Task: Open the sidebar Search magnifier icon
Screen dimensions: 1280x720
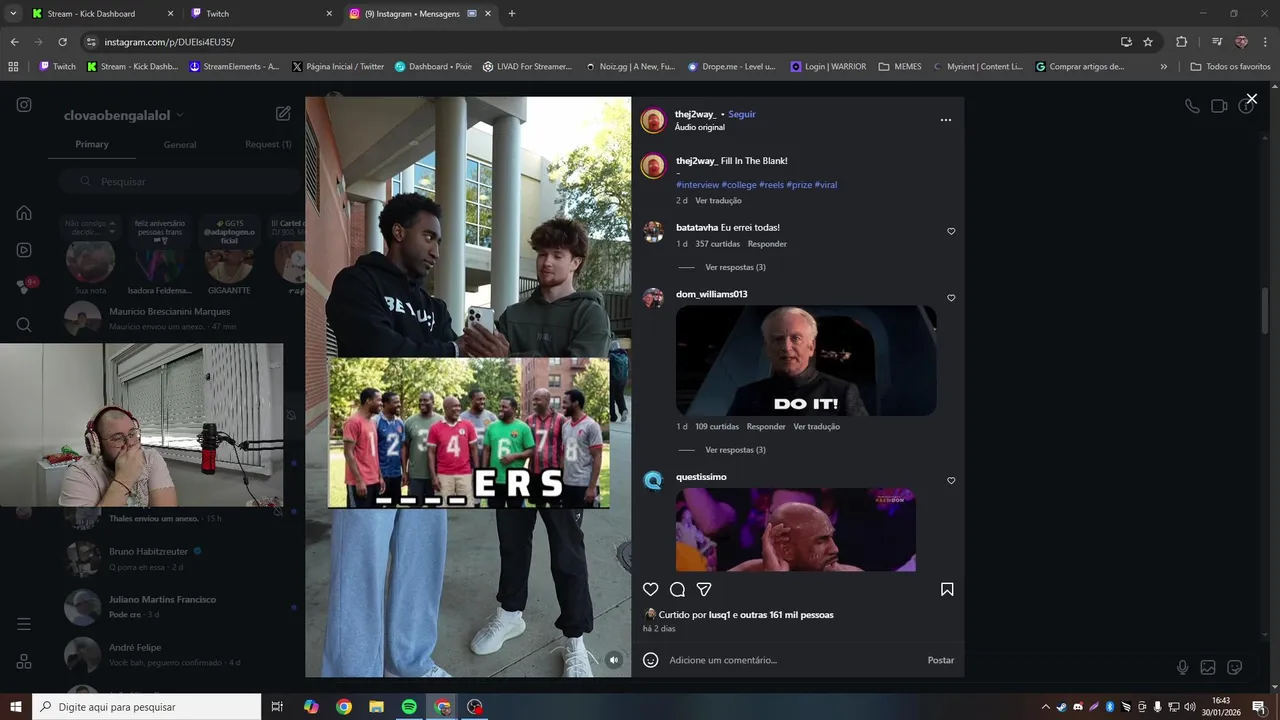Action: [x=24, y=324]
